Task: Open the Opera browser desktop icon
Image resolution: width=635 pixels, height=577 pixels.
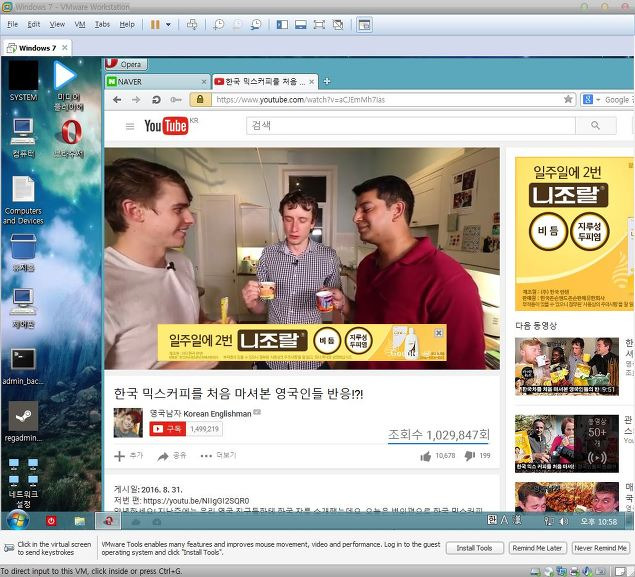Action: 69,138
